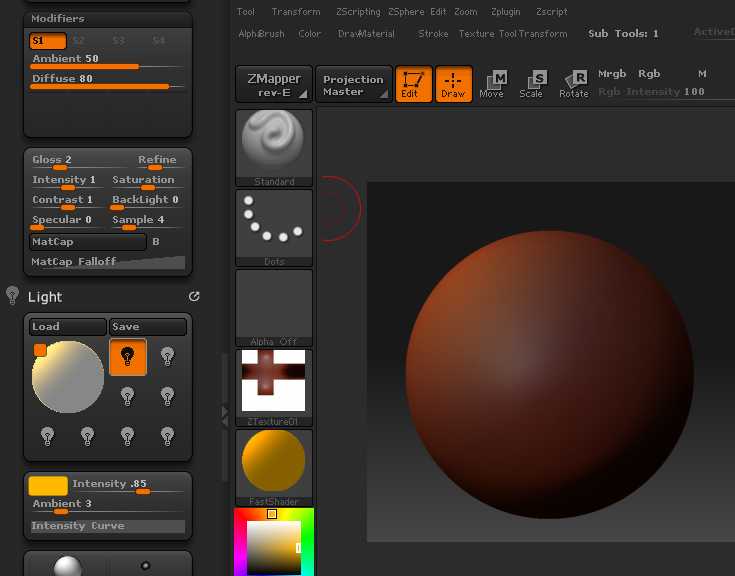
Task: Select the Rotate tool
Action: (x=574, y=84)
